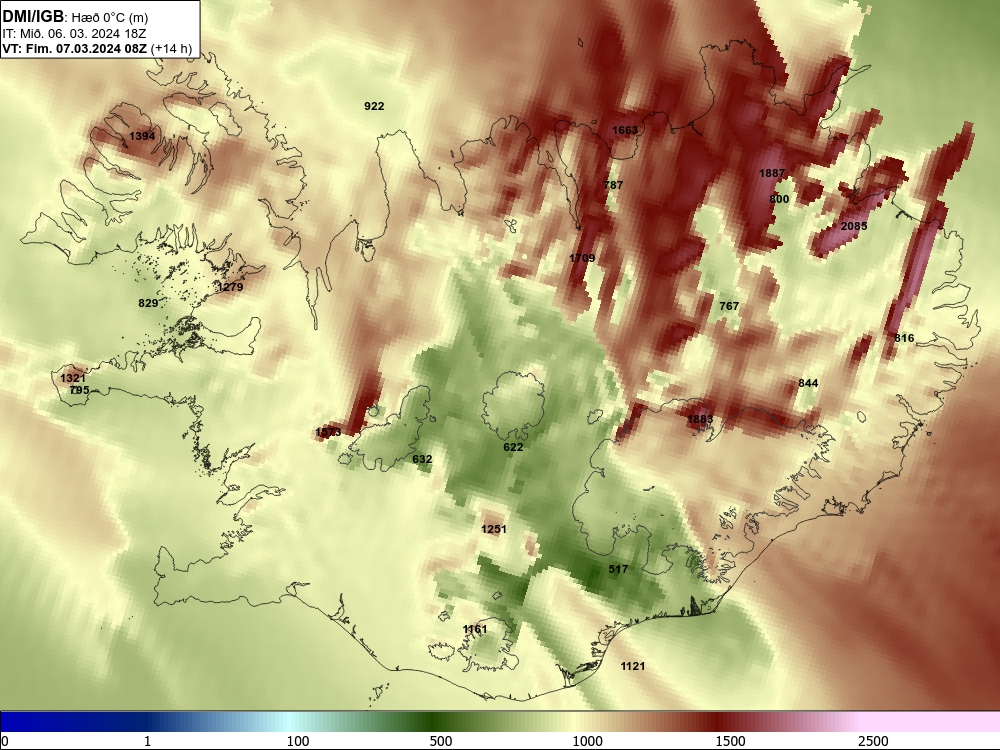Screen dimensions: 1000x750
Task: Select the 844 height label
Action: (x=807, y=383)
